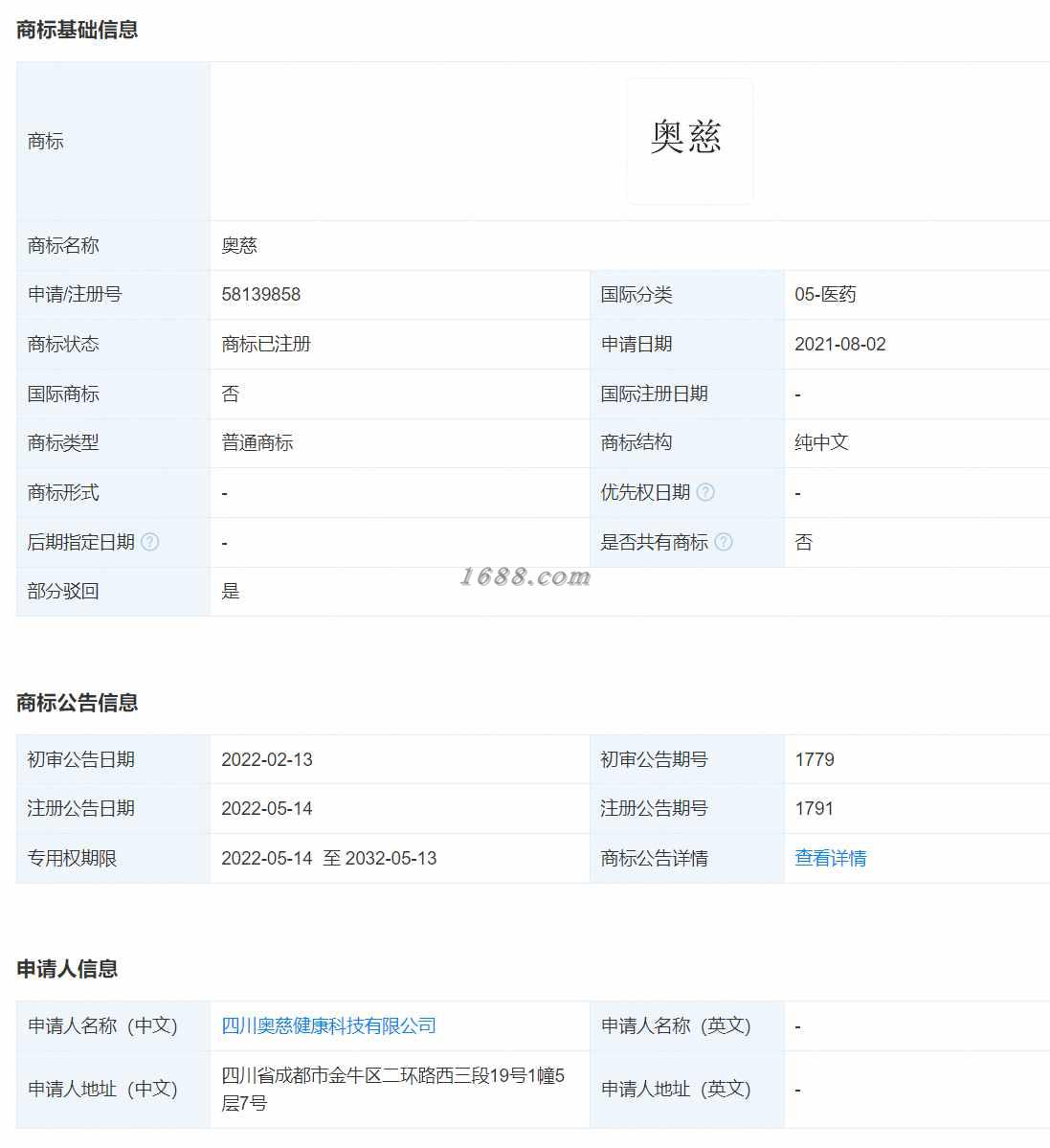Click the application date 2021-08-02
Screen dimensions: 1050x1148
[x=840, y=344]
